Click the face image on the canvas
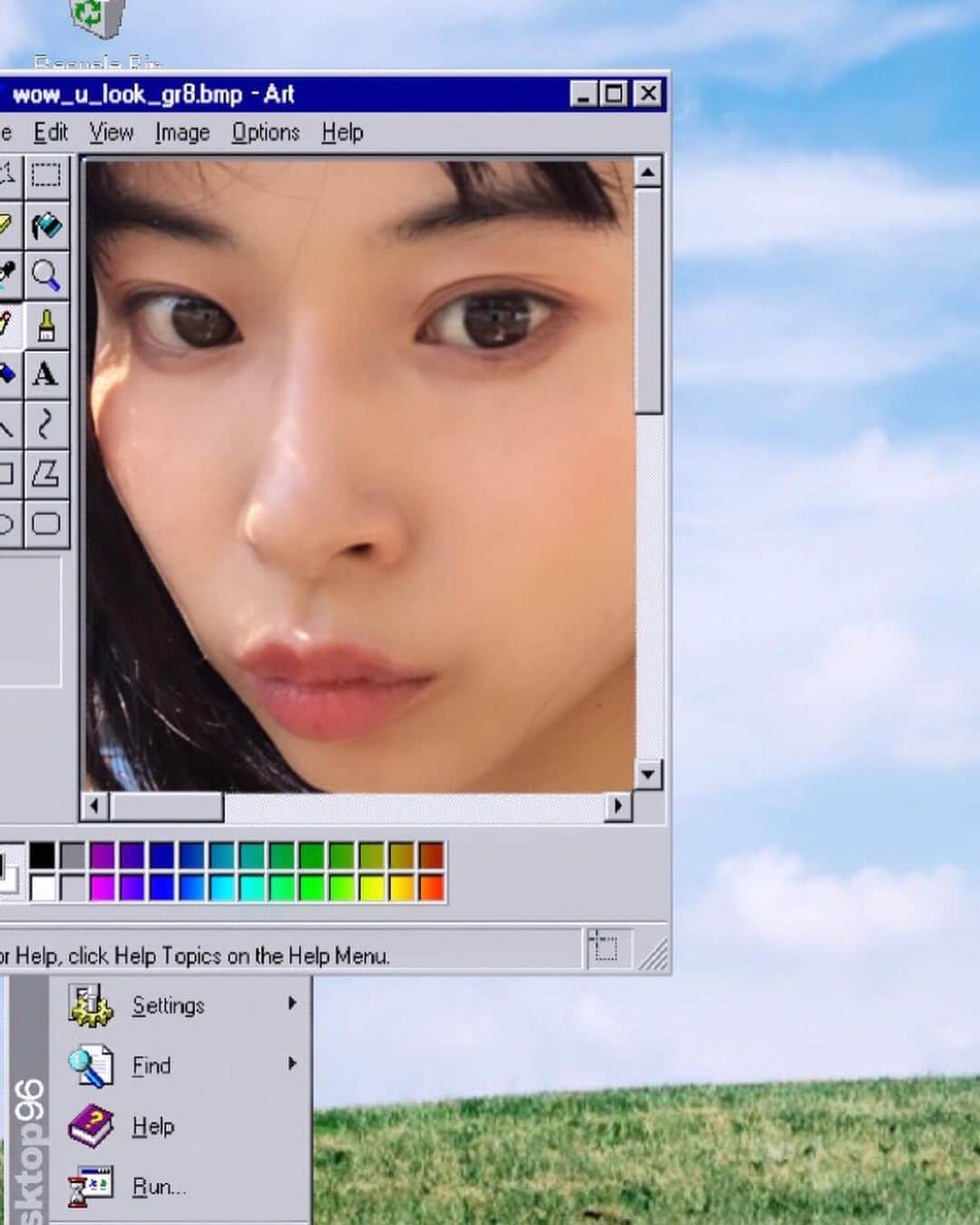Viewport: 980px width, 1225px height. [x=359, y=475]
